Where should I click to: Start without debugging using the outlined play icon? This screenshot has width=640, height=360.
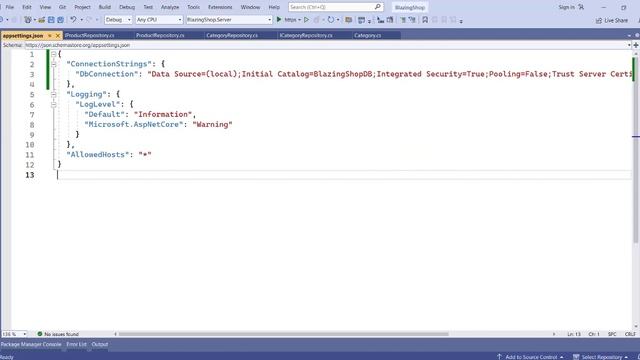[307, 20]
